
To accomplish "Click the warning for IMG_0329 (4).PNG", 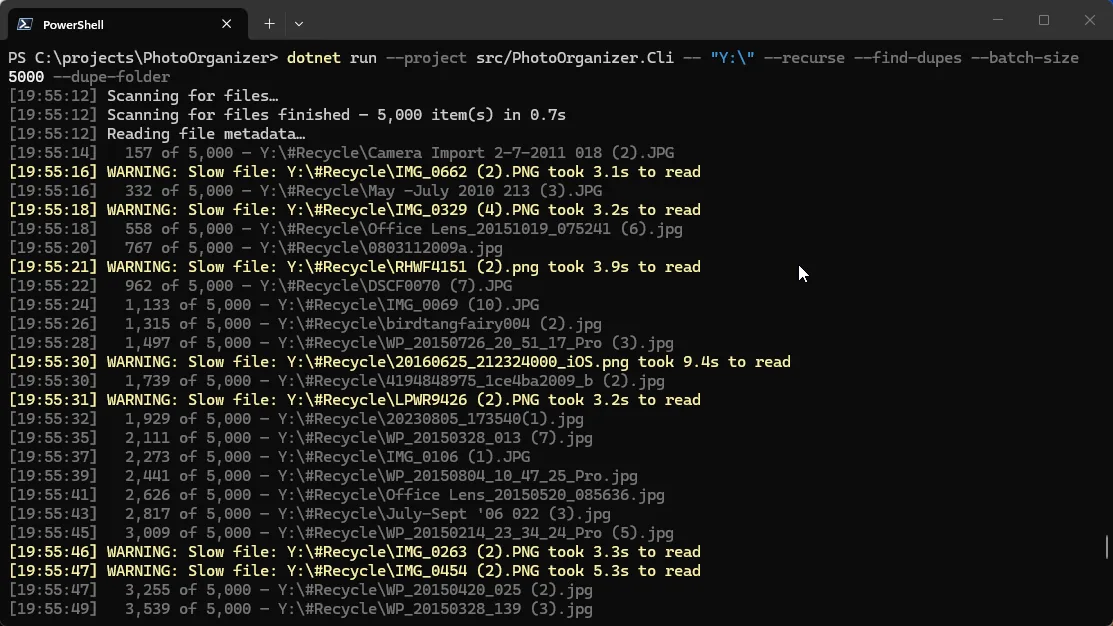I will [x=354, y=210].
